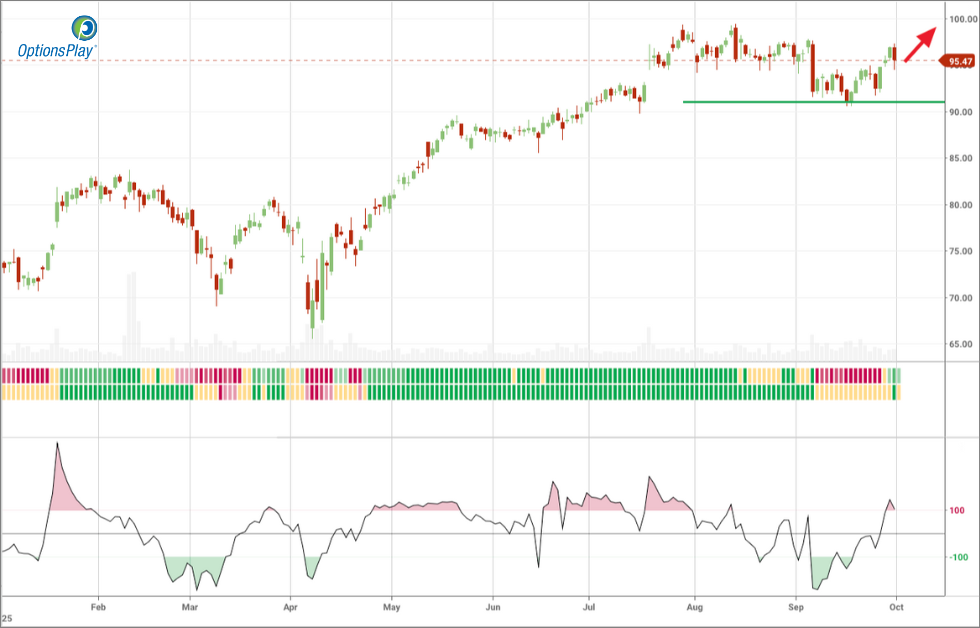The width and height of the screenshot is (980, 628).
Task: Select the Aug label on time axis
Action: tap(692, 606)
